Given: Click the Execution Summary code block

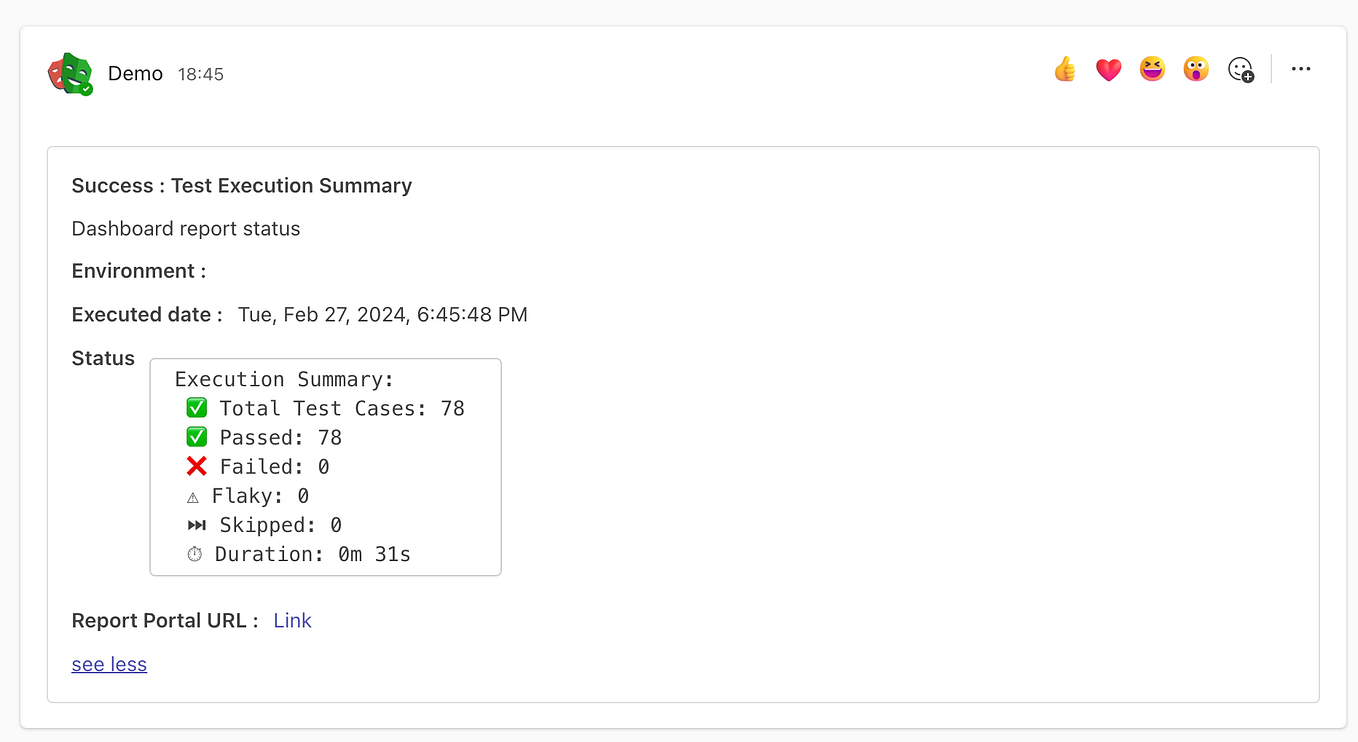Looking at the screenshot, I should click(325, 467).
